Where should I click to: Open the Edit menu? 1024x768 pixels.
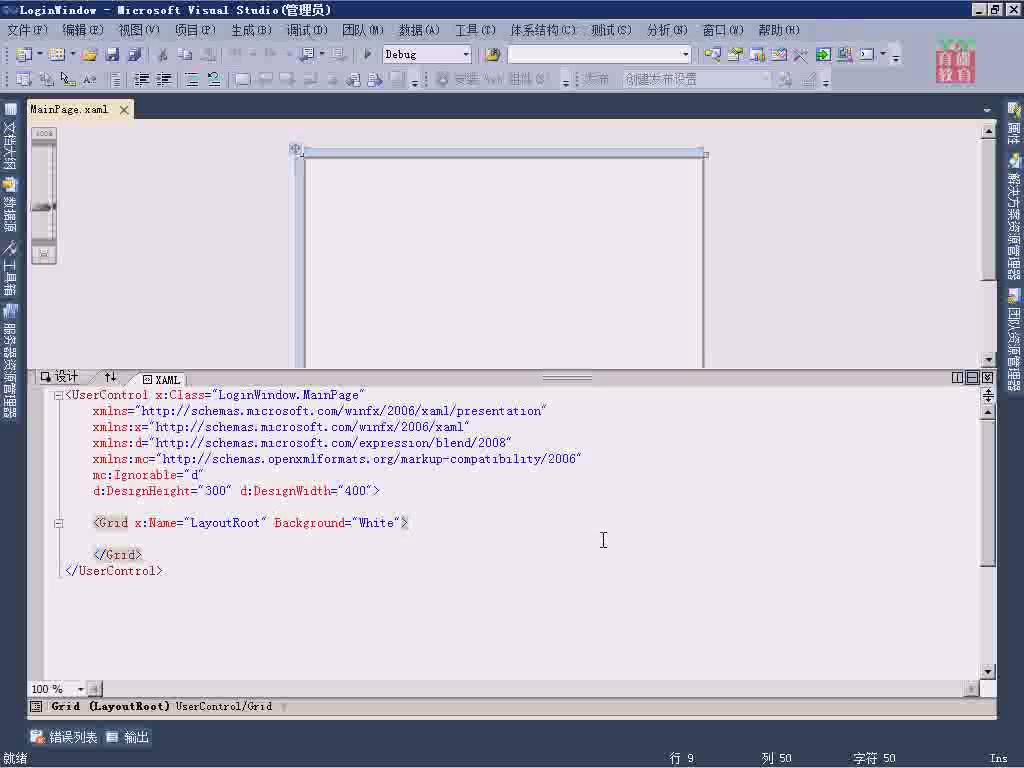pyautogui.click(x=83, y=31)
